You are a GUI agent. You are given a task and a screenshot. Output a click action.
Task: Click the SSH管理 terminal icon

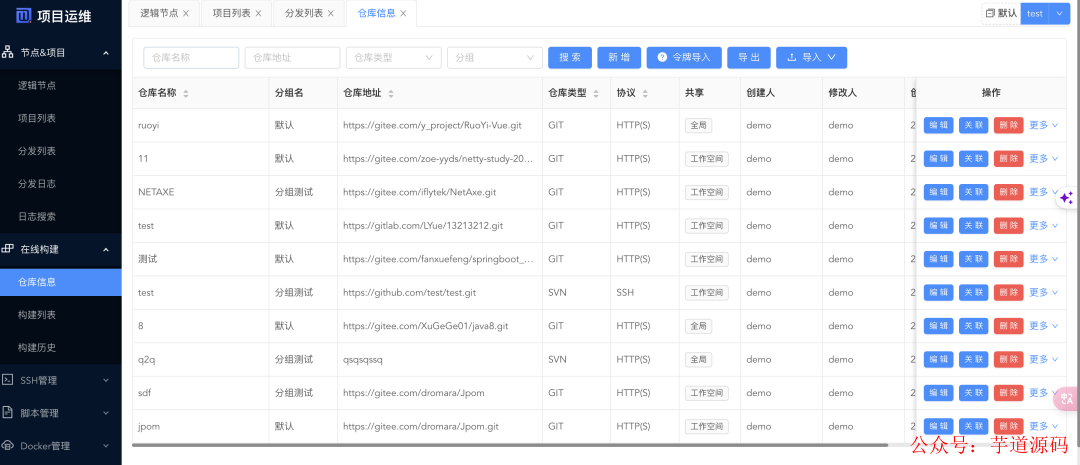coord(8,380)
